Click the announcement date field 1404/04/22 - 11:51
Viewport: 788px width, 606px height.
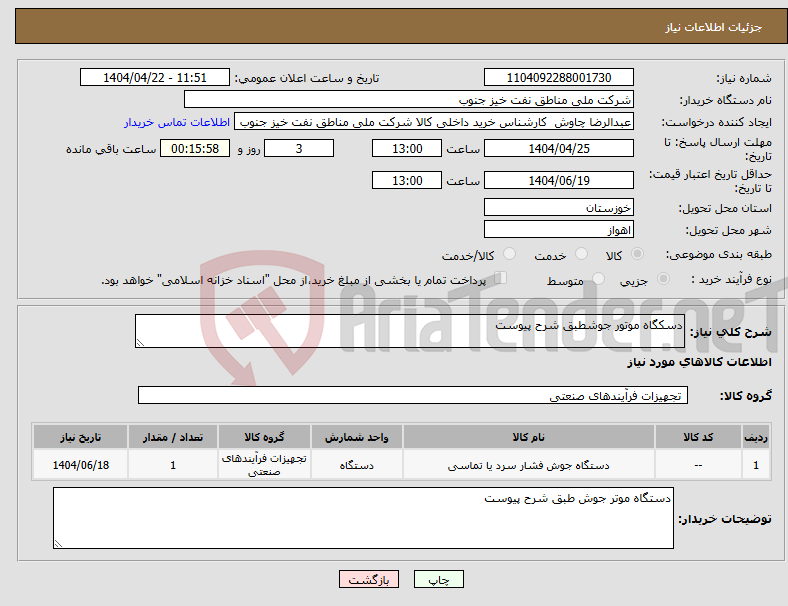pos(155,77)
